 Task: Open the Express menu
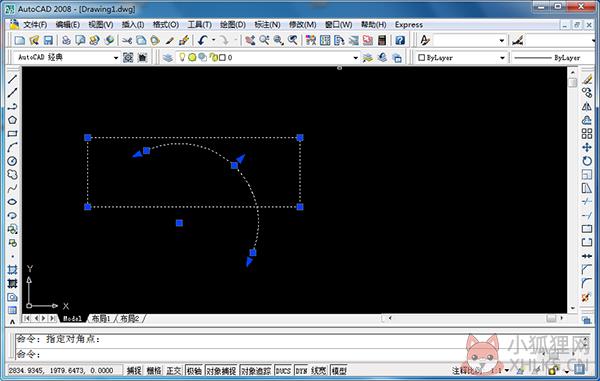[409, 24]
